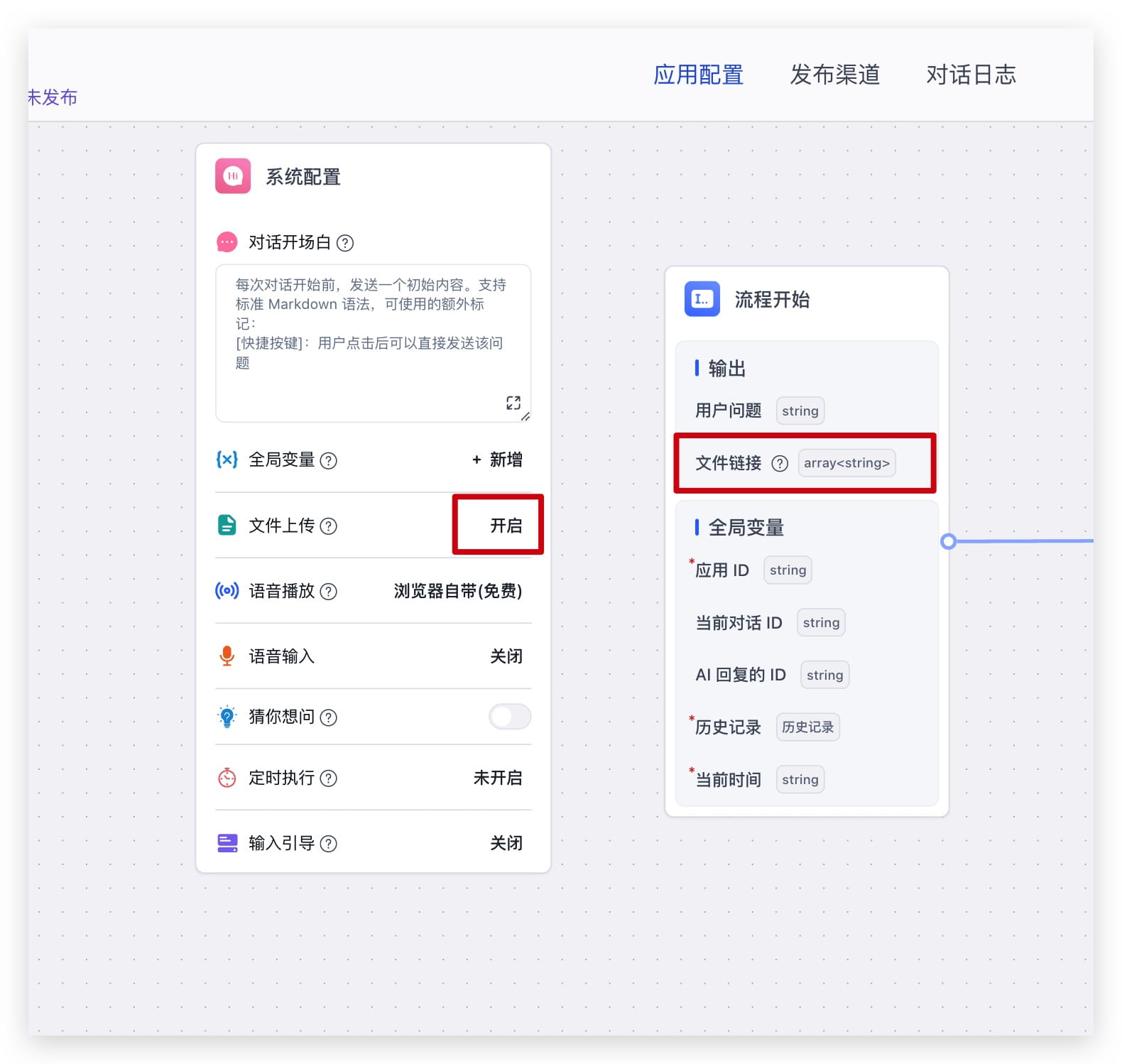Open the 定时执行 未开启 setting

(x=497, y=778)
